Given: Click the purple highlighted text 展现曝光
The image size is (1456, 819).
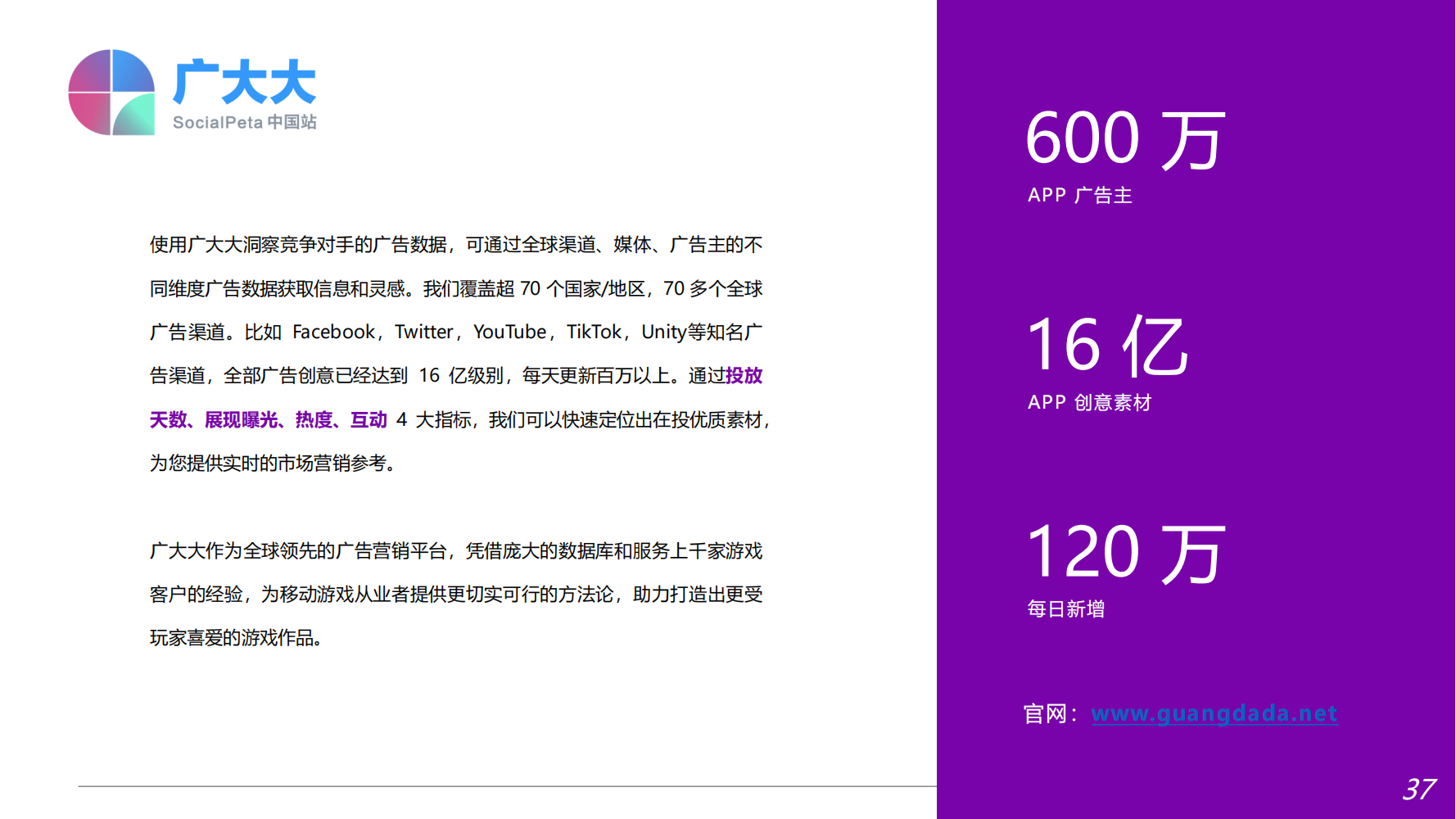Looking at the screenshot, I should (241, 419).
